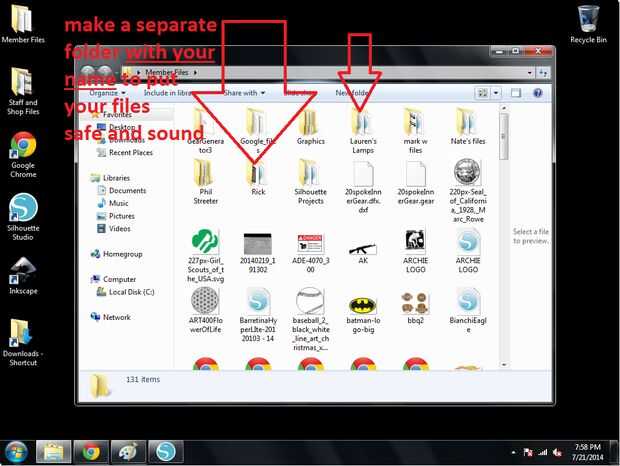Open the Recycle Bin on the desktop
This screenshot has height=466, width=620.
[588, 23]
